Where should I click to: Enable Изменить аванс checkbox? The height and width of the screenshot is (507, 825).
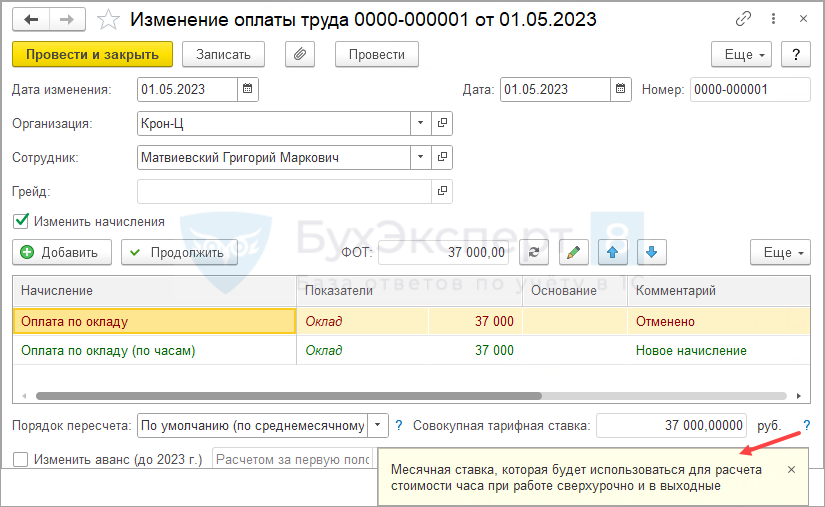pyautogui.click(x=21, y=459)
